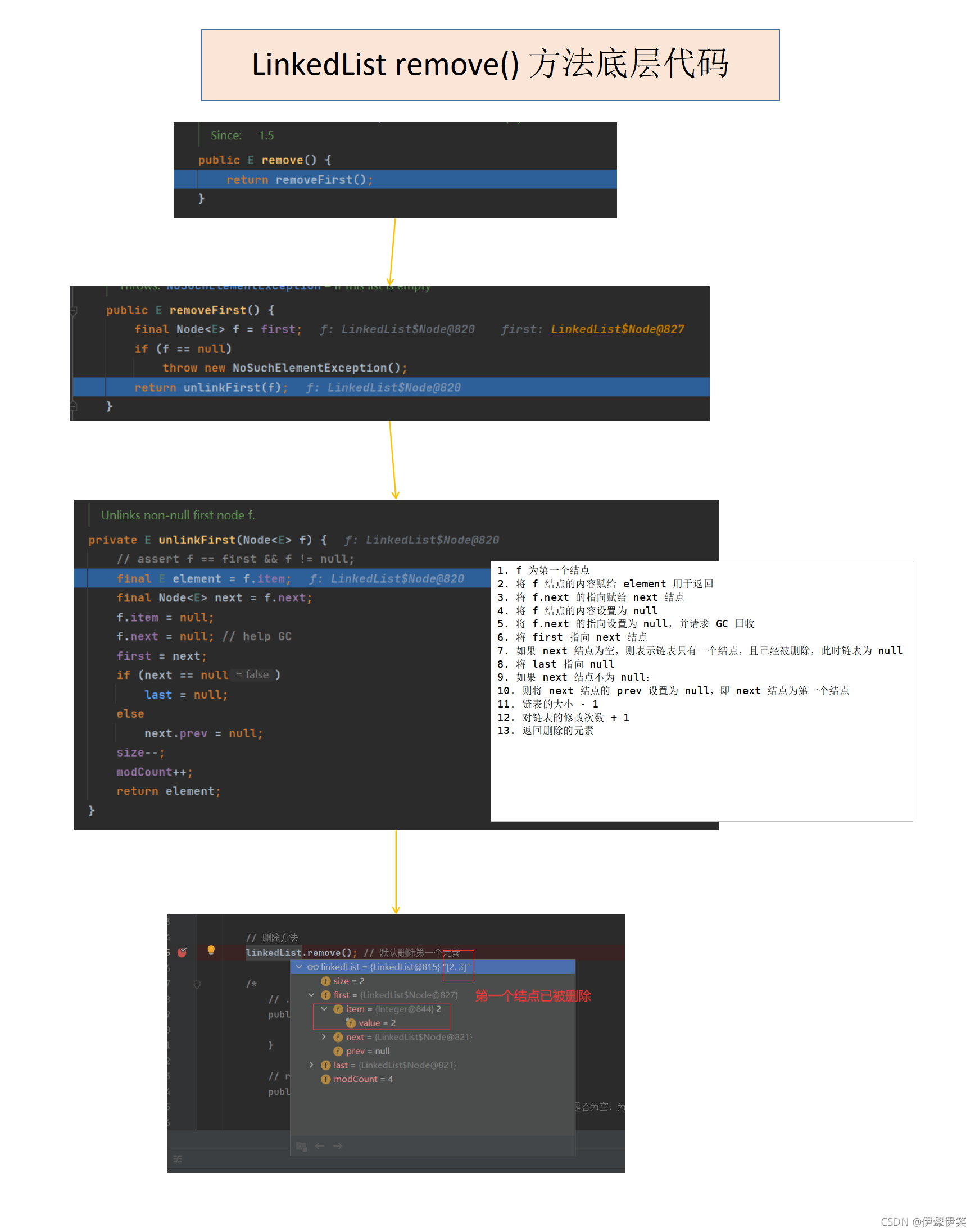Click 'public E removeFirst() {' declaration

190,311
